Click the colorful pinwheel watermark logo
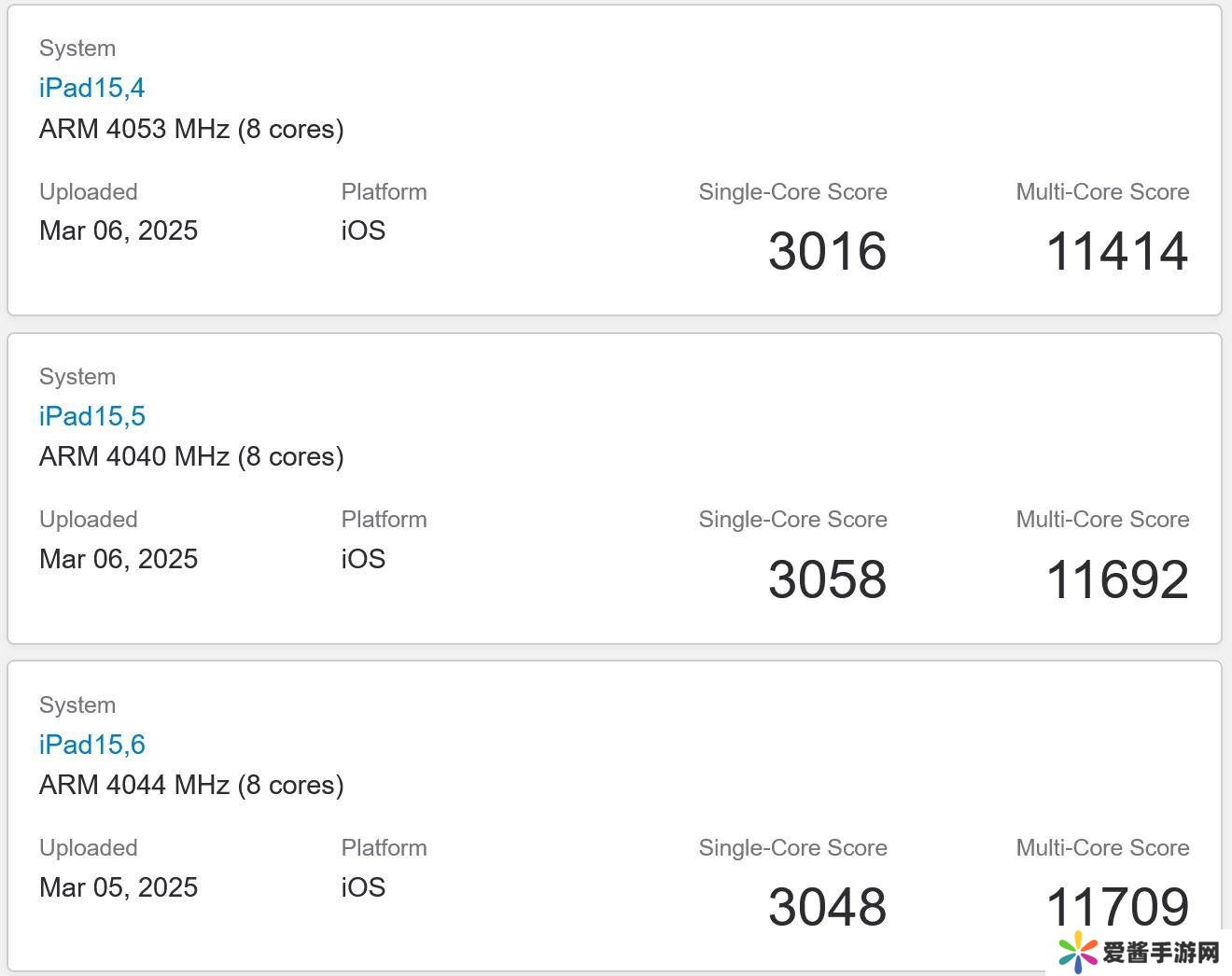Screen dimensions: 1232x976 [1078, 953]
